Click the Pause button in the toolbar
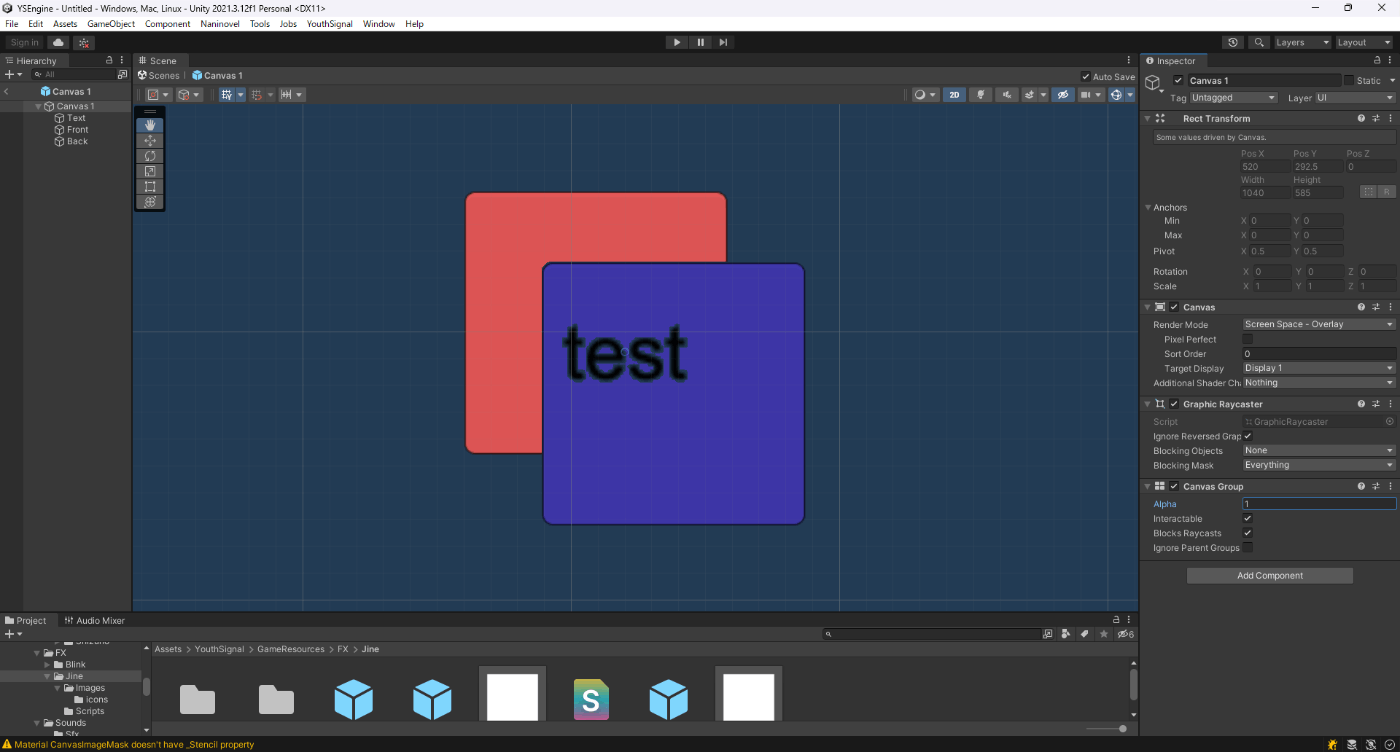The image size is (1400, 752). pos(700,41)
